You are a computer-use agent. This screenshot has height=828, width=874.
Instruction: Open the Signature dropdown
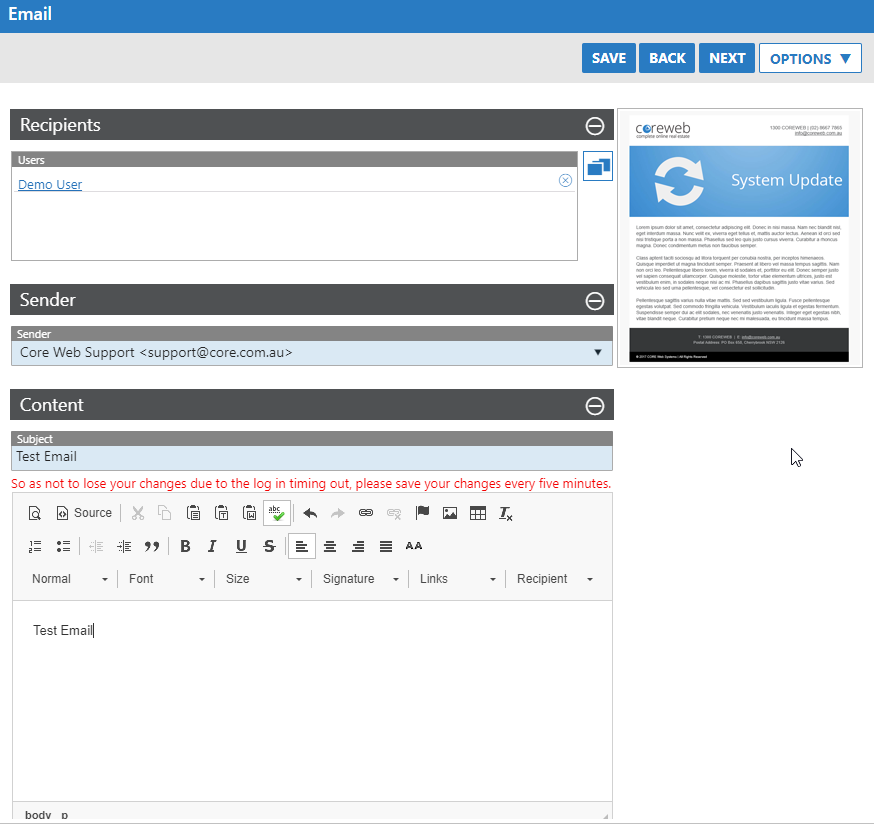tap(359, 579)
